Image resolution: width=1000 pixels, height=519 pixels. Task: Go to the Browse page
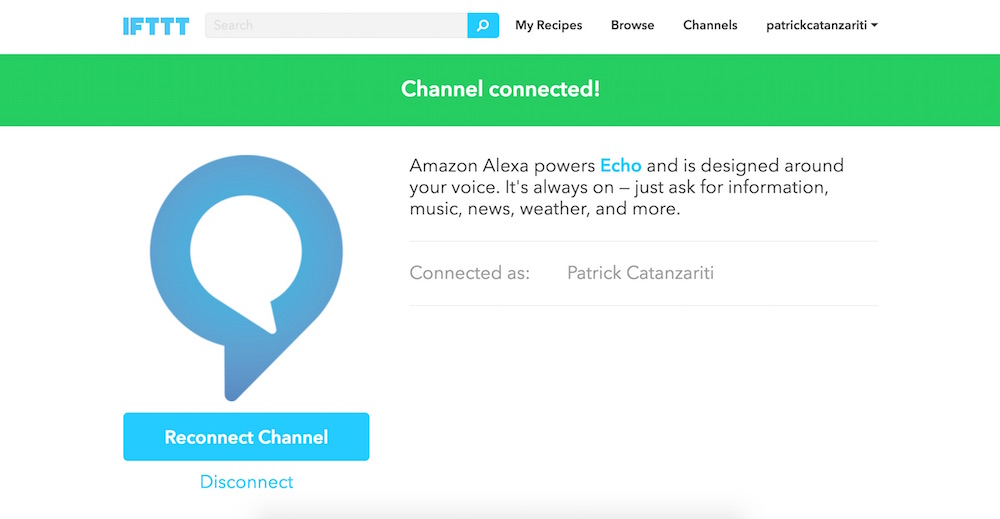(x=632, y=26)
